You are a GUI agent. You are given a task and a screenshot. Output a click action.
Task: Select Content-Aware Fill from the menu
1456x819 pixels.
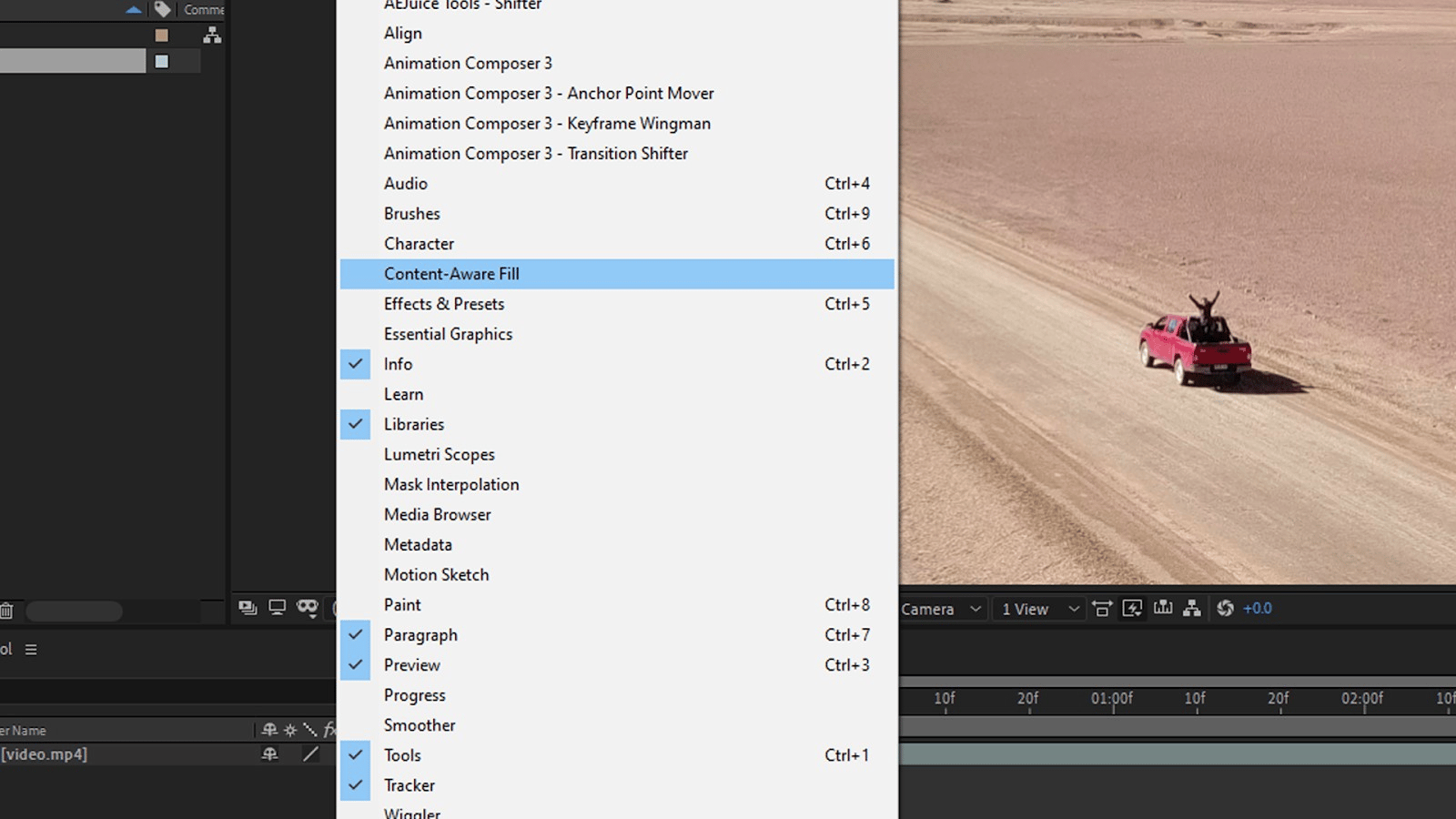click(451, 274)
